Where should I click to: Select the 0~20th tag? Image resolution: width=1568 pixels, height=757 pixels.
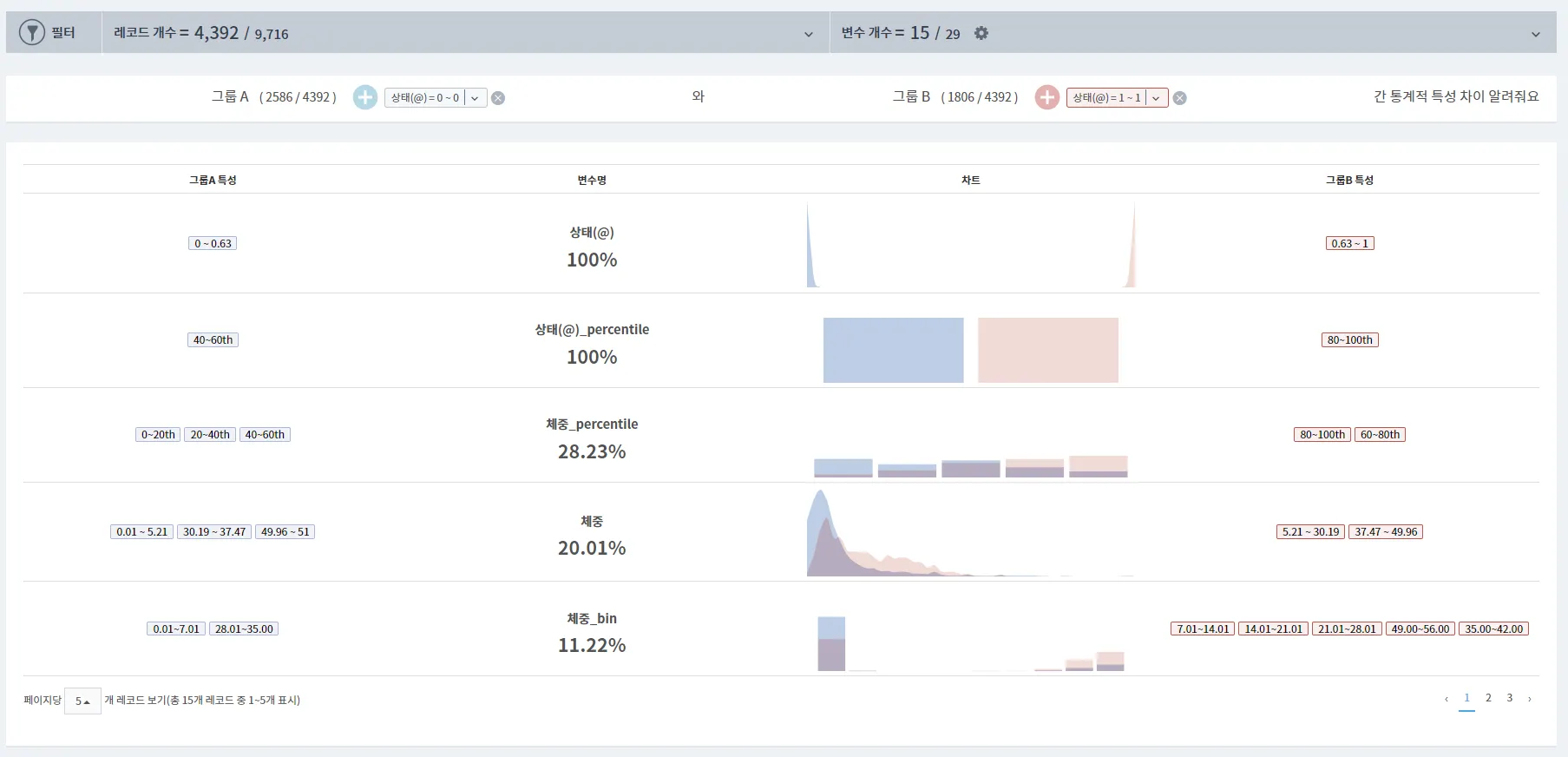(x=158, y=434)
